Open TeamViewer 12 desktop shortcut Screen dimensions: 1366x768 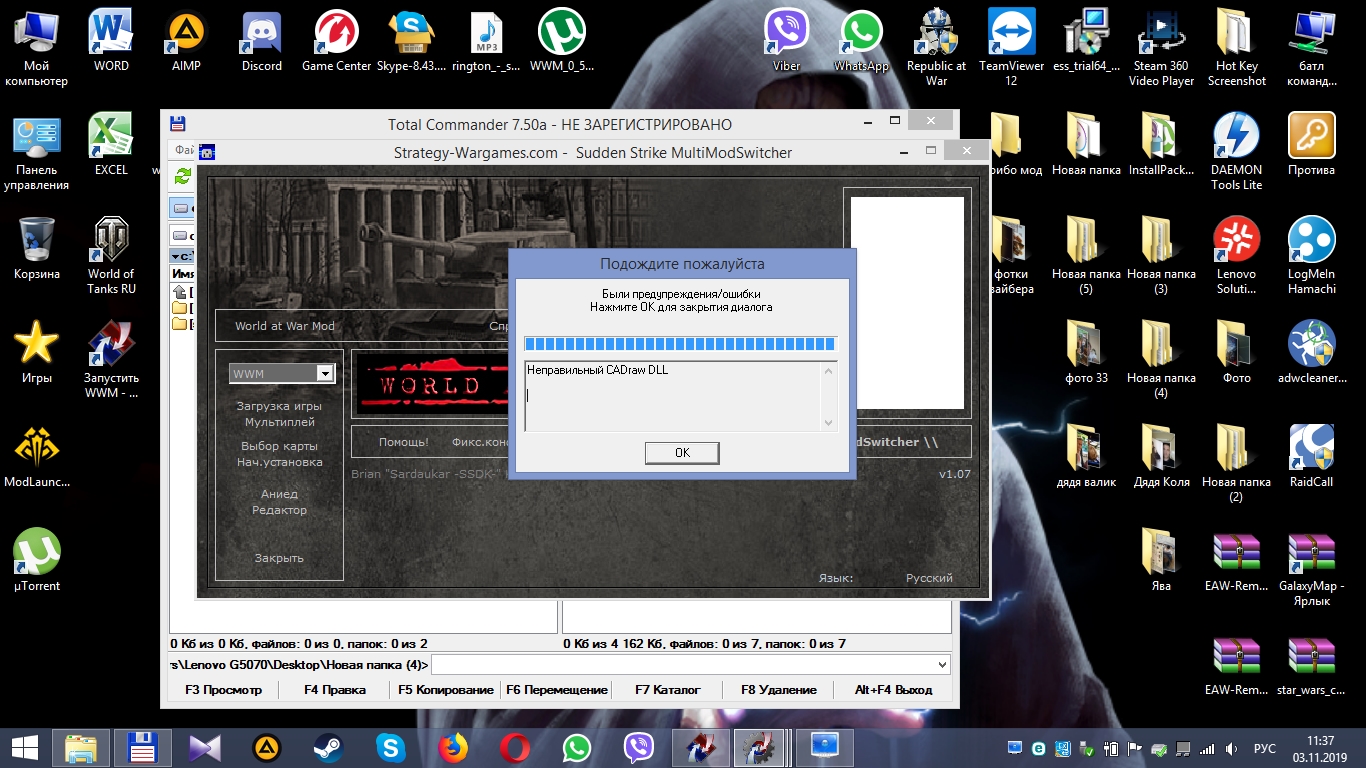(1011, 47)
